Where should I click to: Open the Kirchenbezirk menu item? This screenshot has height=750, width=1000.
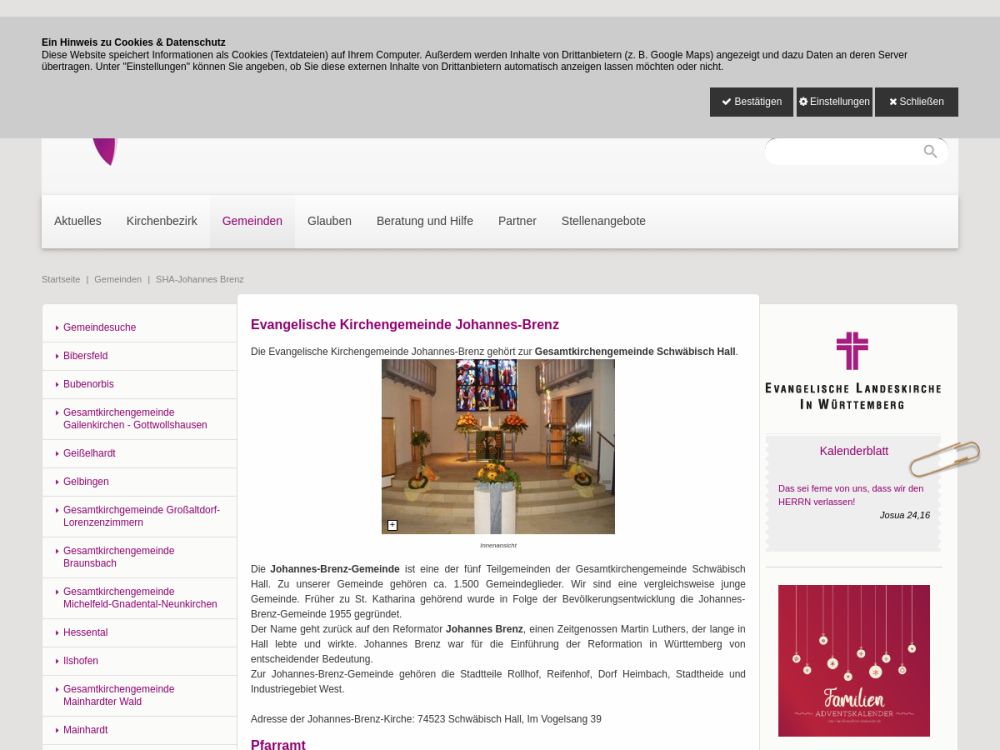point(161,221)
